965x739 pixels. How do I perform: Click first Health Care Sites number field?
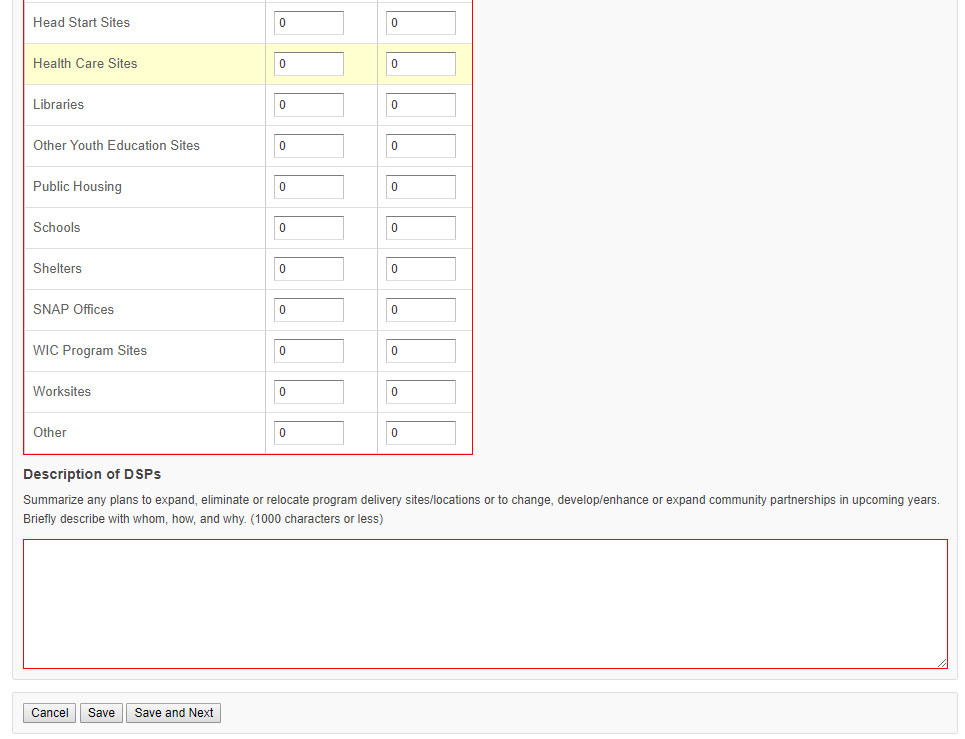pyautogui.click(x=309, y=64)
